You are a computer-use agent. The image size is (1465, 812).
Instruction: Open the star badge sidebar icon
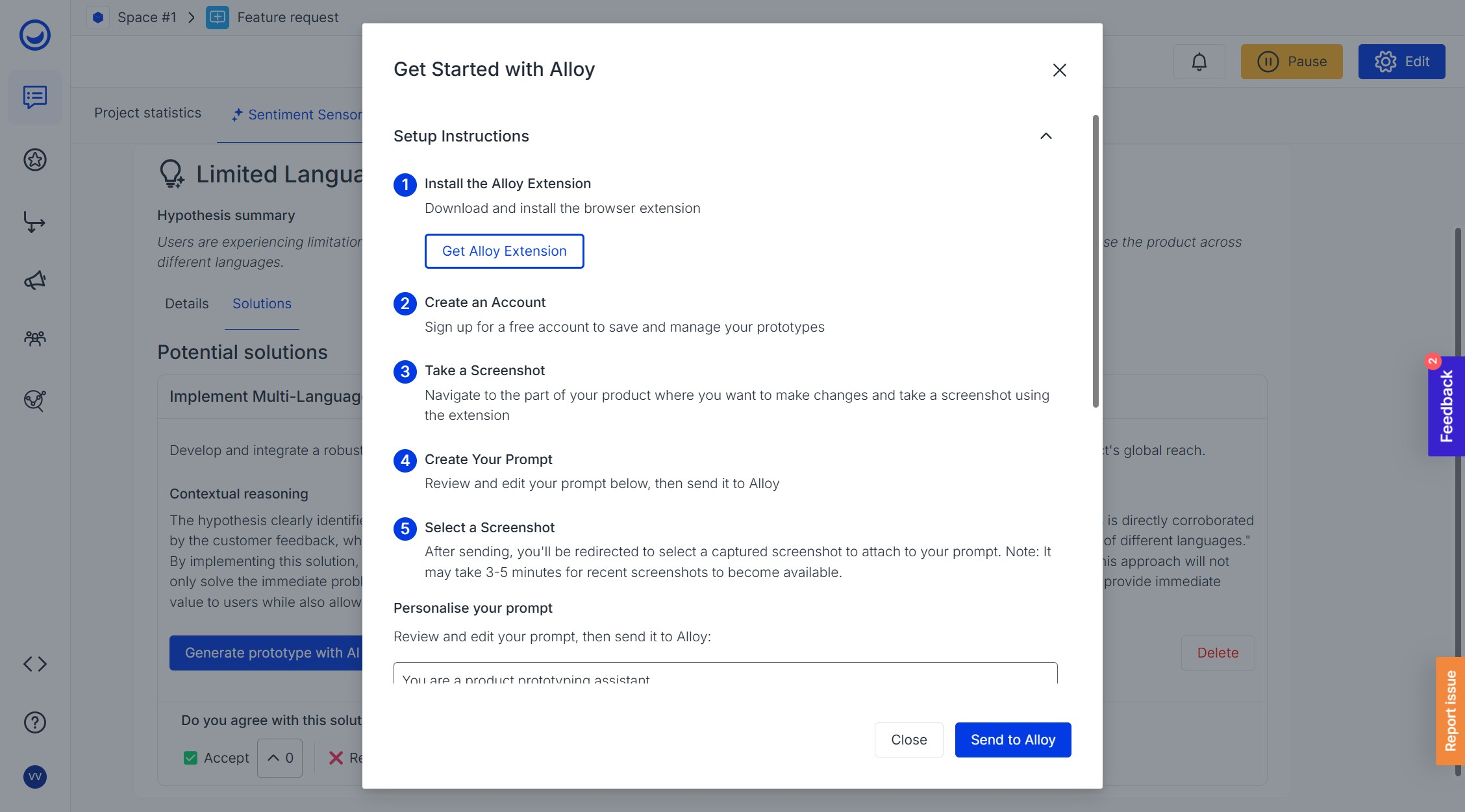click(35, 160)
